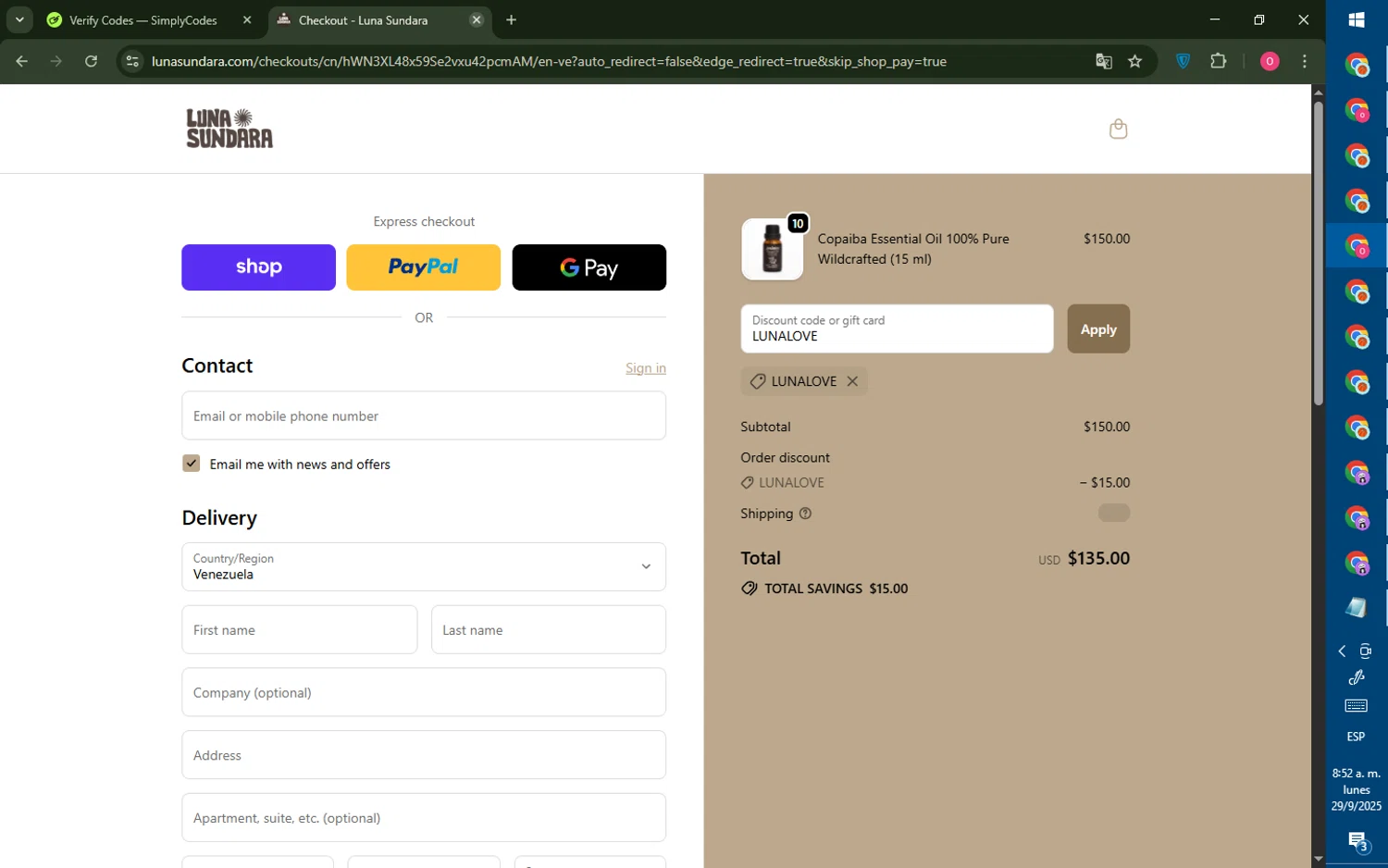The image size is (1388, 868).
Task: Expand hidden taskbar icons chevron
Action: [1342, 651]
